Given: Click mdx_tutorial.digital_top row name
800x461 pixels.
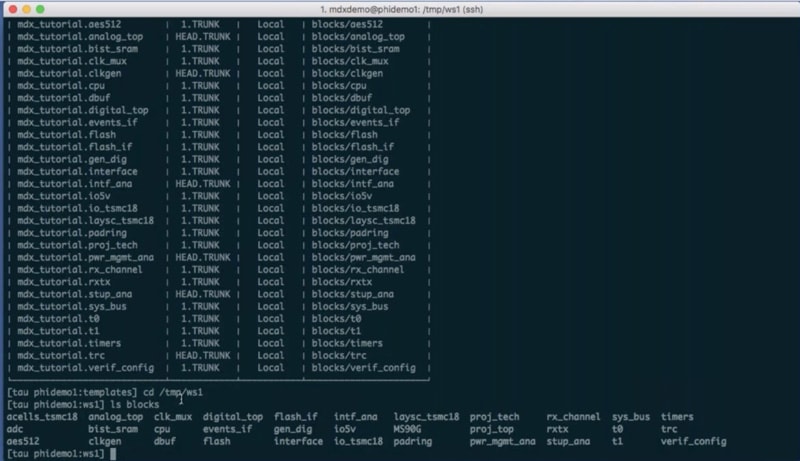Looking at the screenshot, I should point(83,110).
